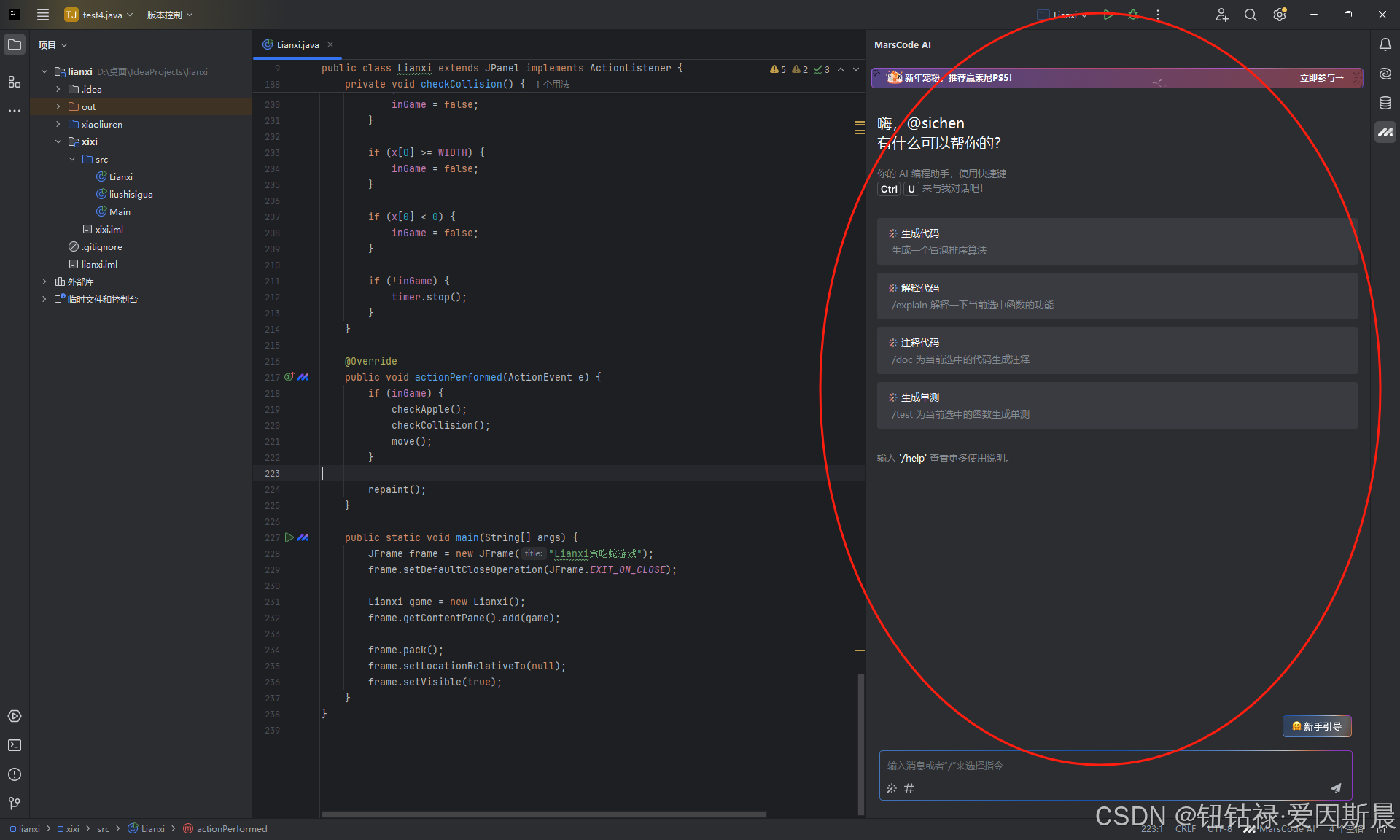Click the Run gutter icon beside main method

click(x=289, y=537)
